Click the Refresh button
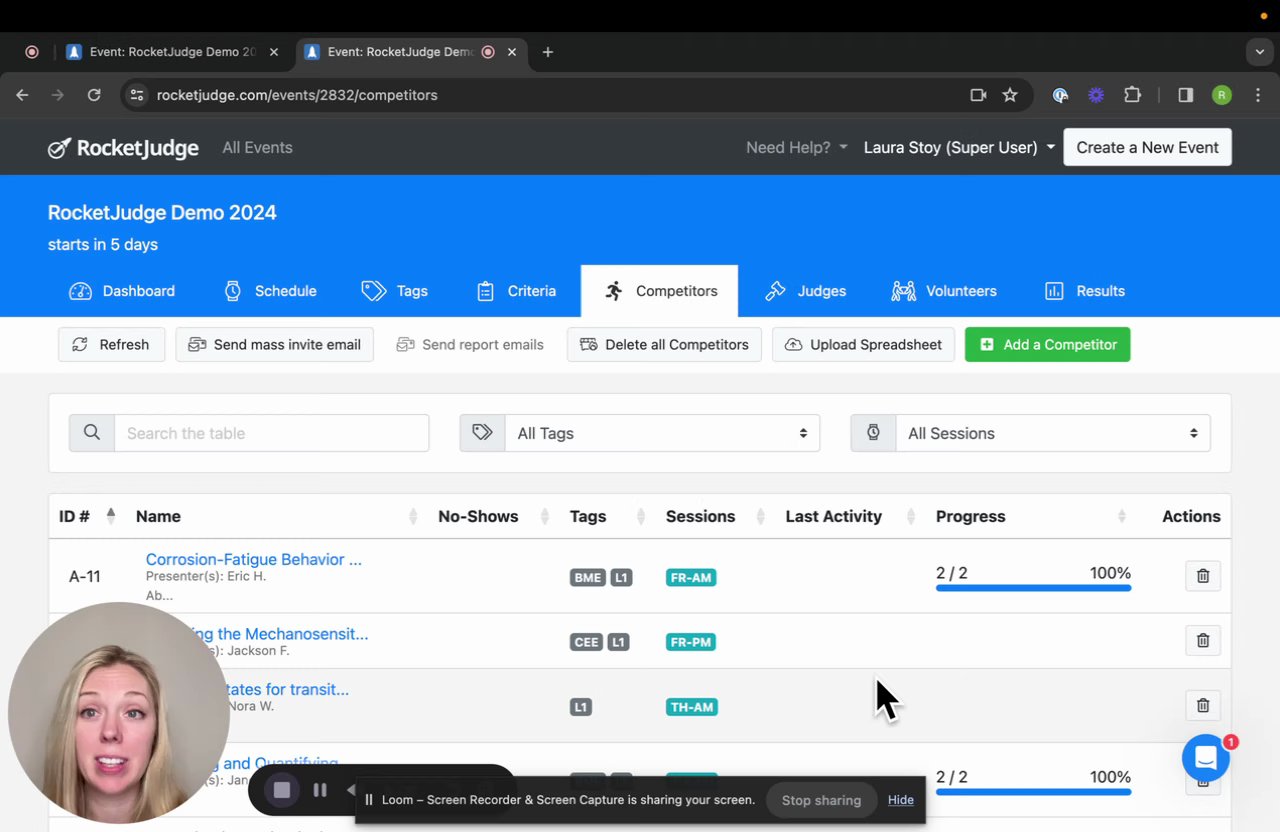This screenshot has width=1280, height=832. (111, 345)
